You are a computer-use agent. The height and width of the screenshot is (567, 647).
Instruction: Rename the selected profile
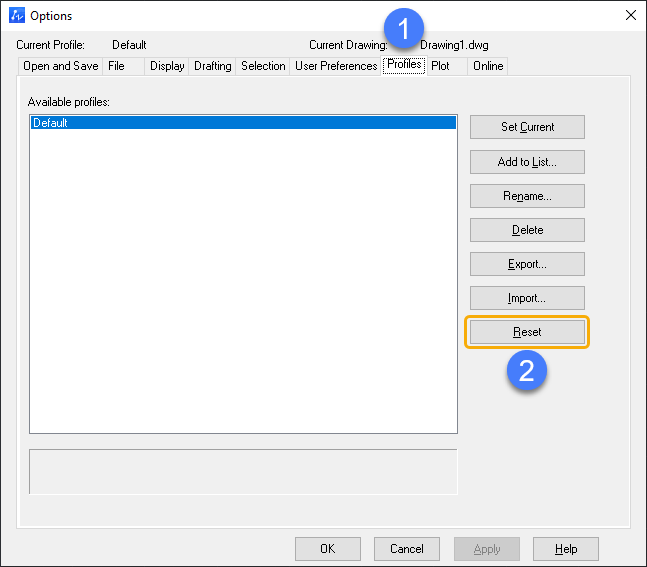pos(527,196)
